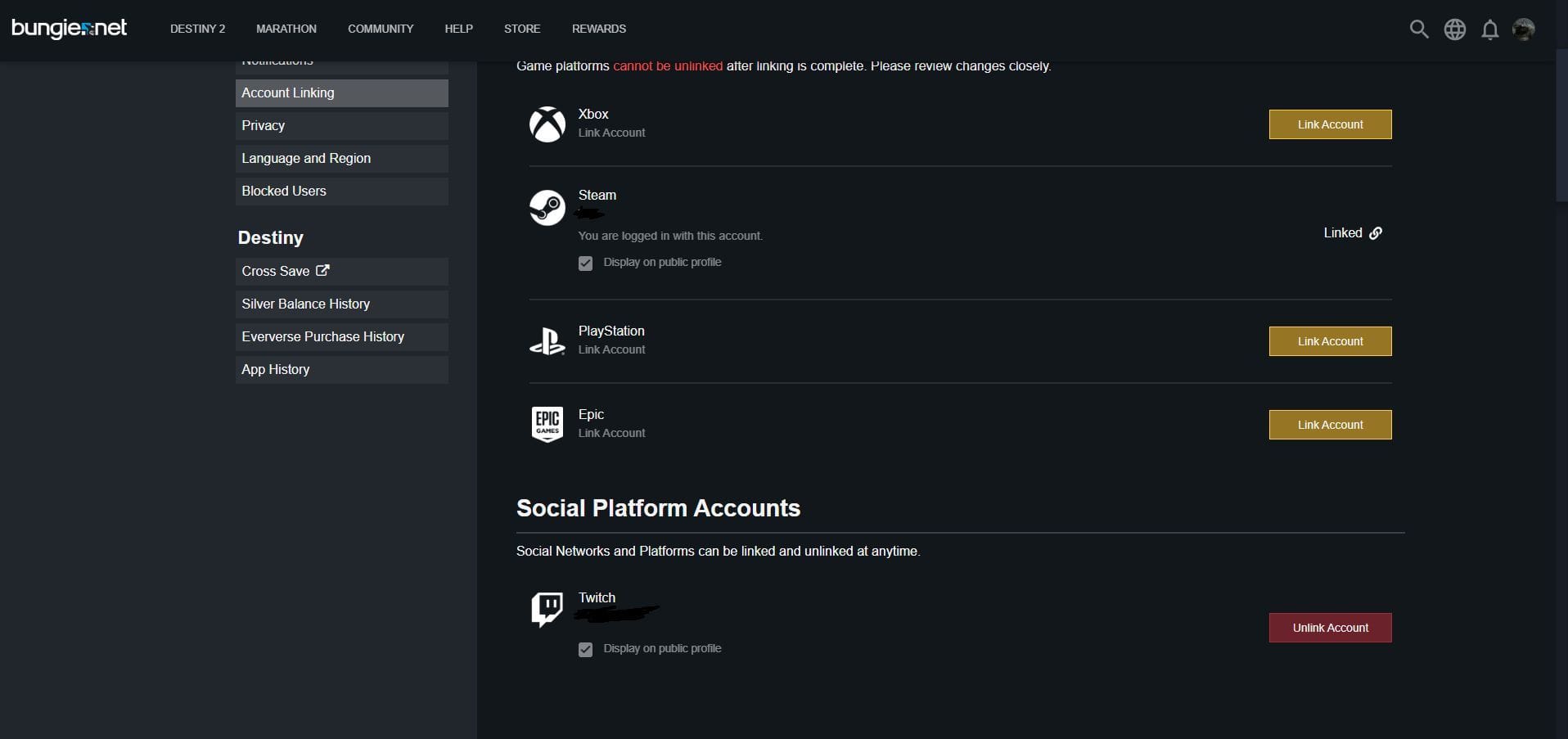This screenshot has height=739, width=1568.
Task: Uncheck Twitch Display on public profile
Action: click(585, 650)
